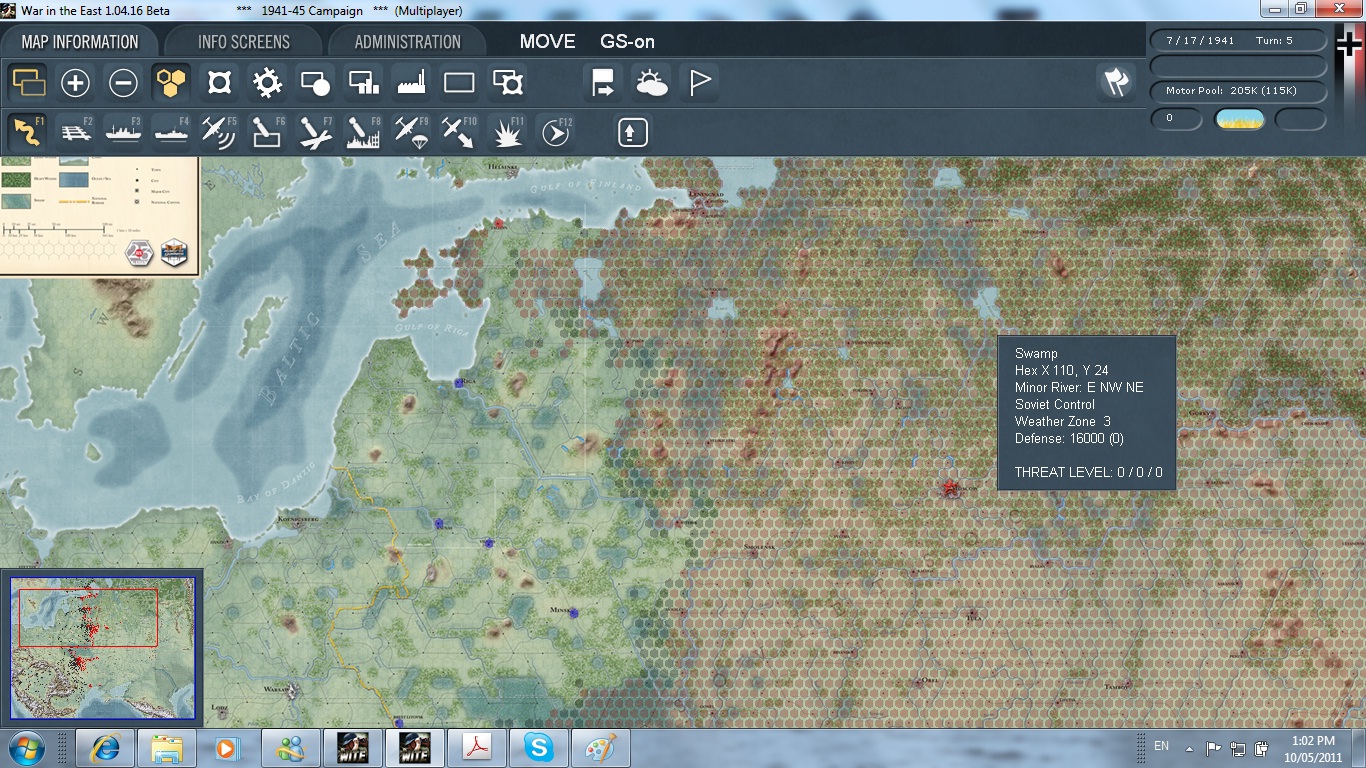Image resolution: width=1366 pixels, height=768 pixels.
Task: Toggle the square-with-corner-circles map overlay icon
Action: pos(219,83)
